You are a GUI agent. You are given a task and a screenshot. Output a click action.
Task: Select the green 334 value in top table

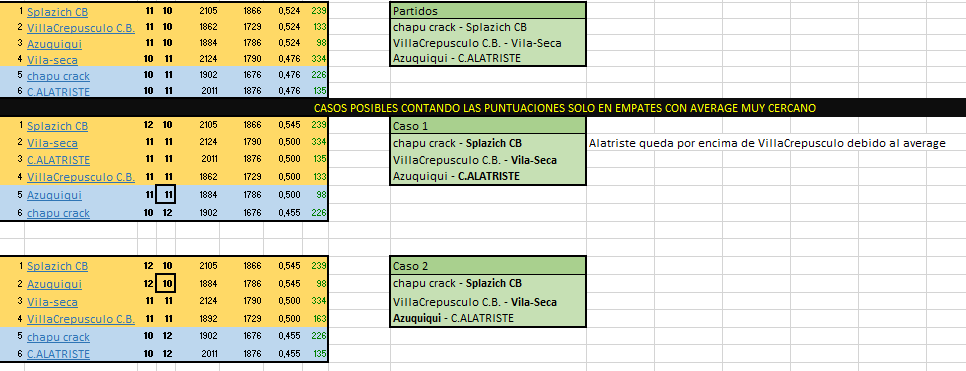pos(319,60)
